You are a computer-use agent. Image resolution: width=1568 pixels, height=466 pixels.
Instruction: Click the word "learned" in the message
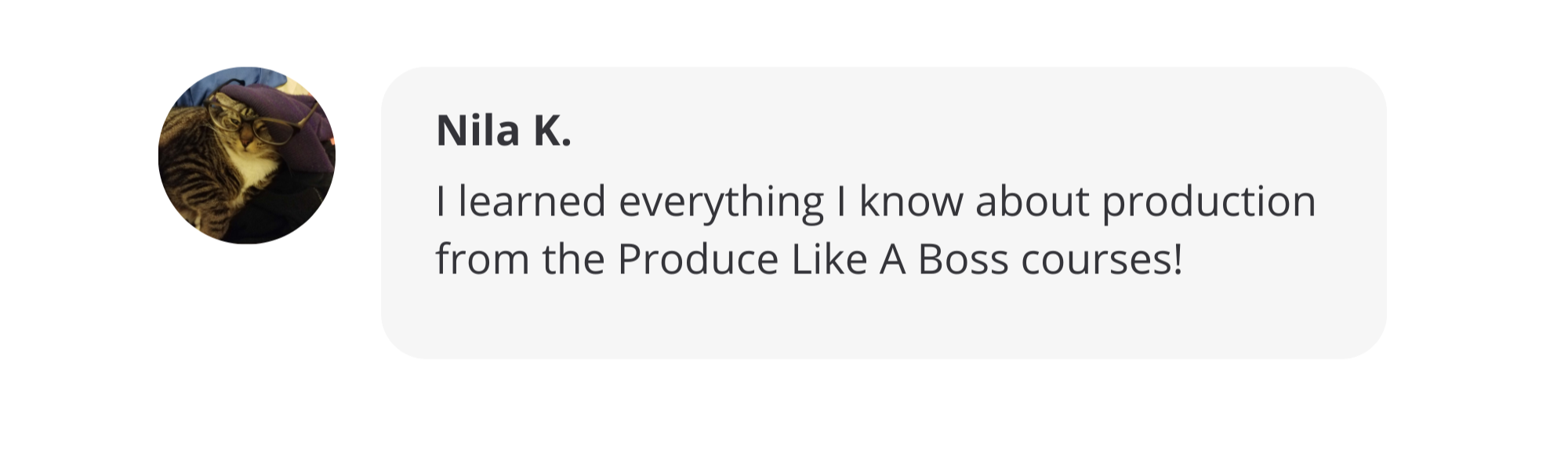click(532, 202)
